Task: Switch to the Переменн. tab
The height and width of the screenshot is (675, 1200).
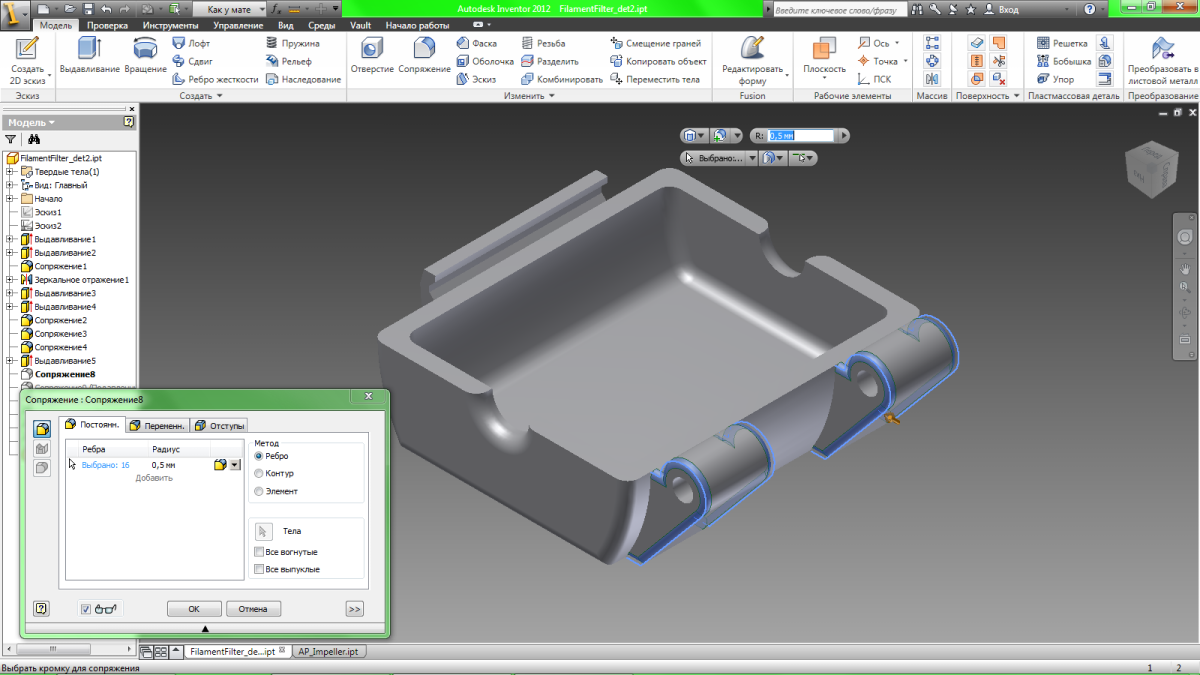Action: coord(157,425)
